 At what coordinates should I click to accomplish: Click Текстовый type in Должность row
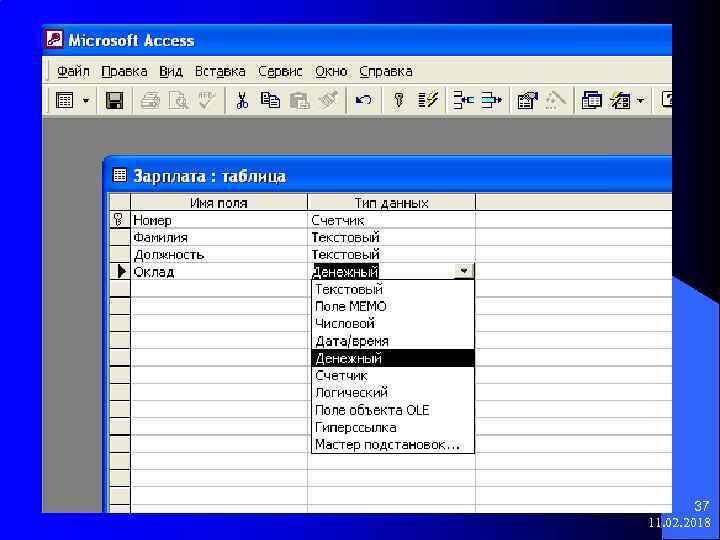pyautogui.click(x=392, y=254)
